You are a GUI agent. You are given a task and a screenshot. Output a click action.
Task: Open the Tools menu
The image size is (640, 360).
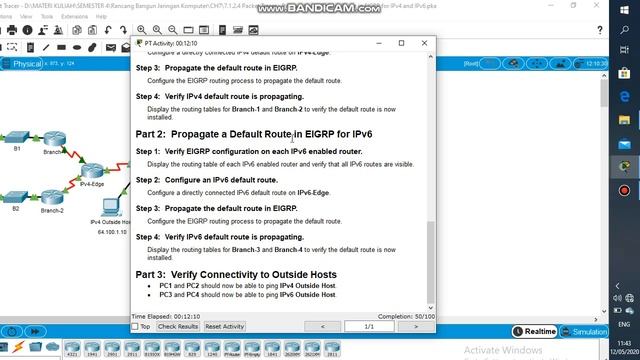click(x=47, y=17)
